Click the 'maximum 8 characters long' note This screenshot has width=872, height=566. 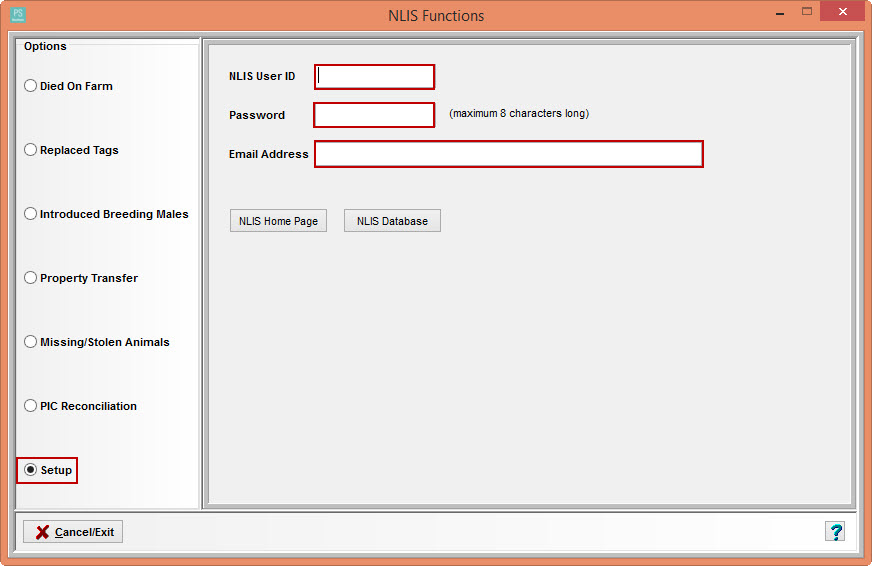point(519,113)
